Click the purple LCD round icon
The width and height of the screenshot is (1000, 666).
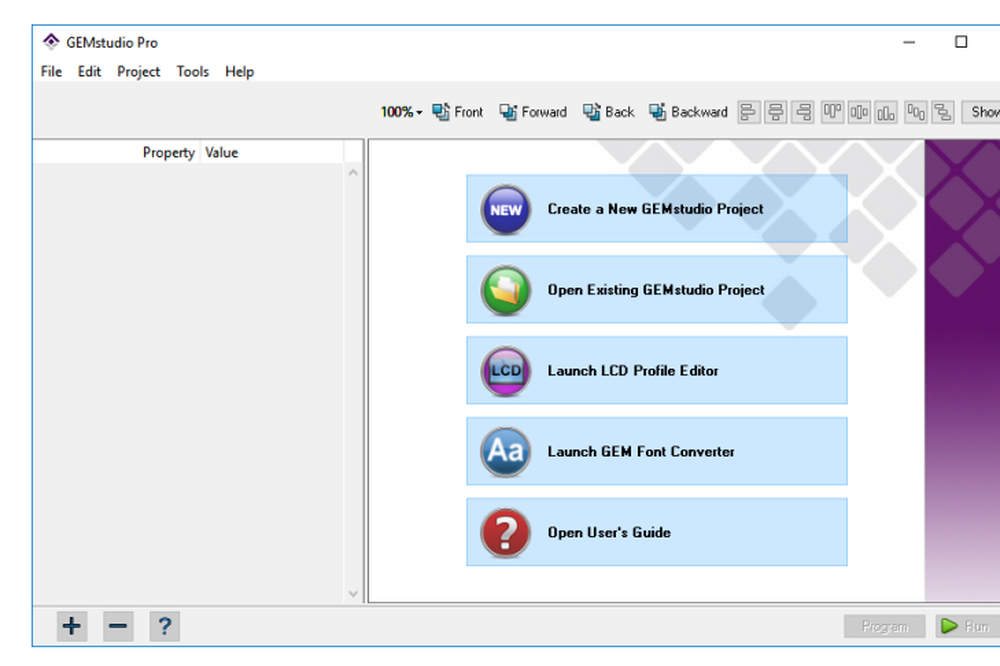click(x=505, y=371)
